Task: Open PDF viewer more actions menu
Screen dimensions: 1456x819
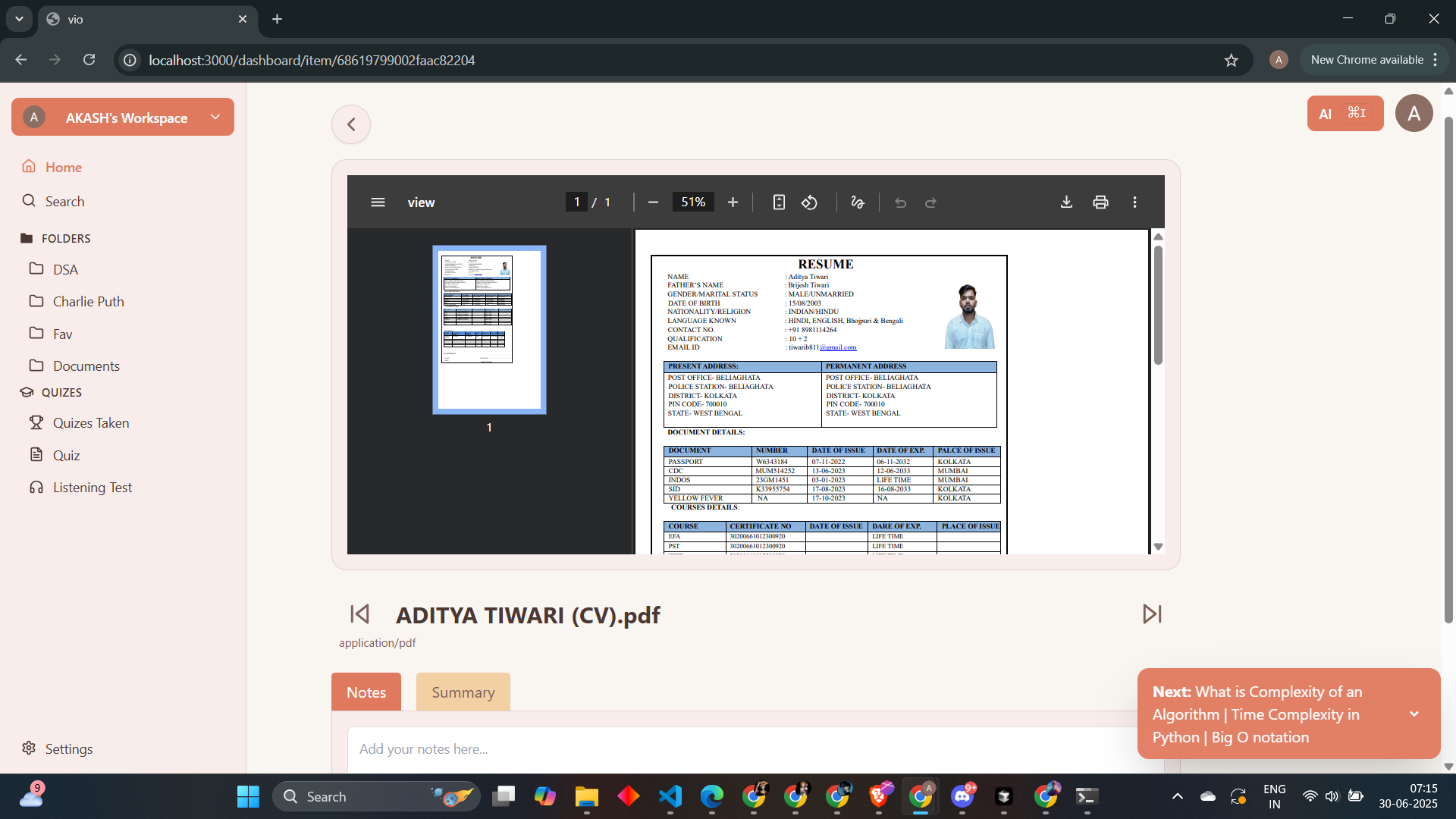Action: click(x=1134, y=202)
